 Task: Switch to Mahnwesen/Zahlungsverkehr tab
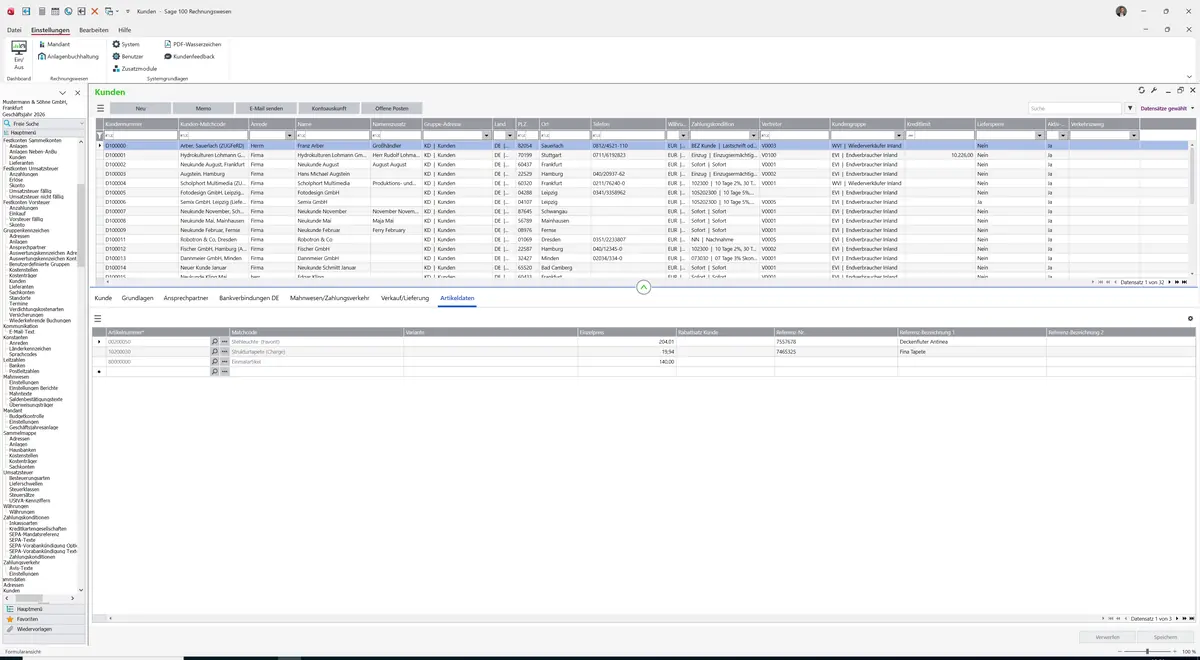coord(330,298)
